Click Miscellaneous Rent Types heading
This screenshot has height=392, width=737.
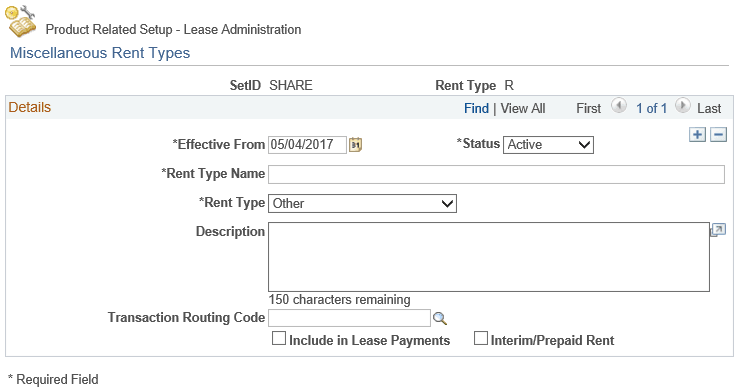click(100, 53)
